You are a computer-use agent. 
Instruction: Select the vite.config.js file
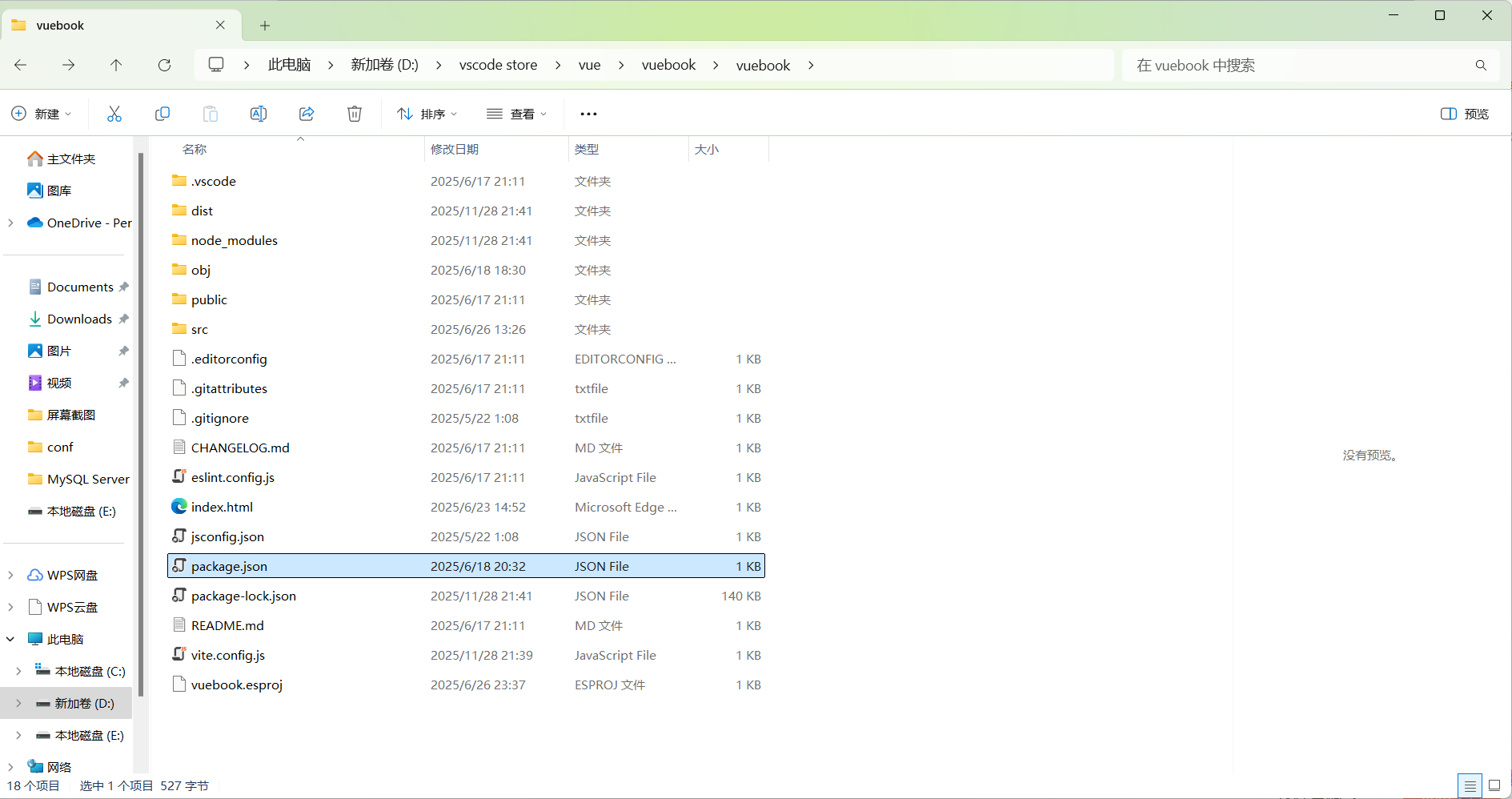click(x=228, y=655)
